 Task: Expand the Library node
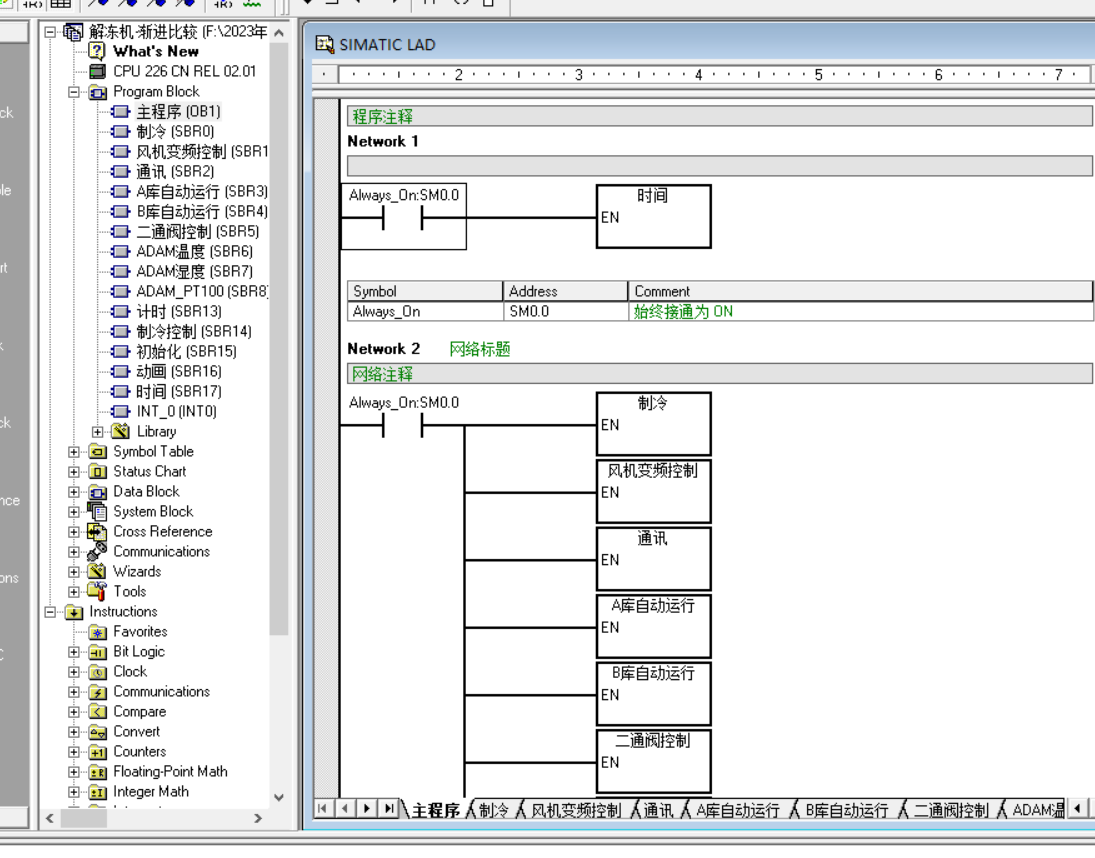(x=98, y=432)
